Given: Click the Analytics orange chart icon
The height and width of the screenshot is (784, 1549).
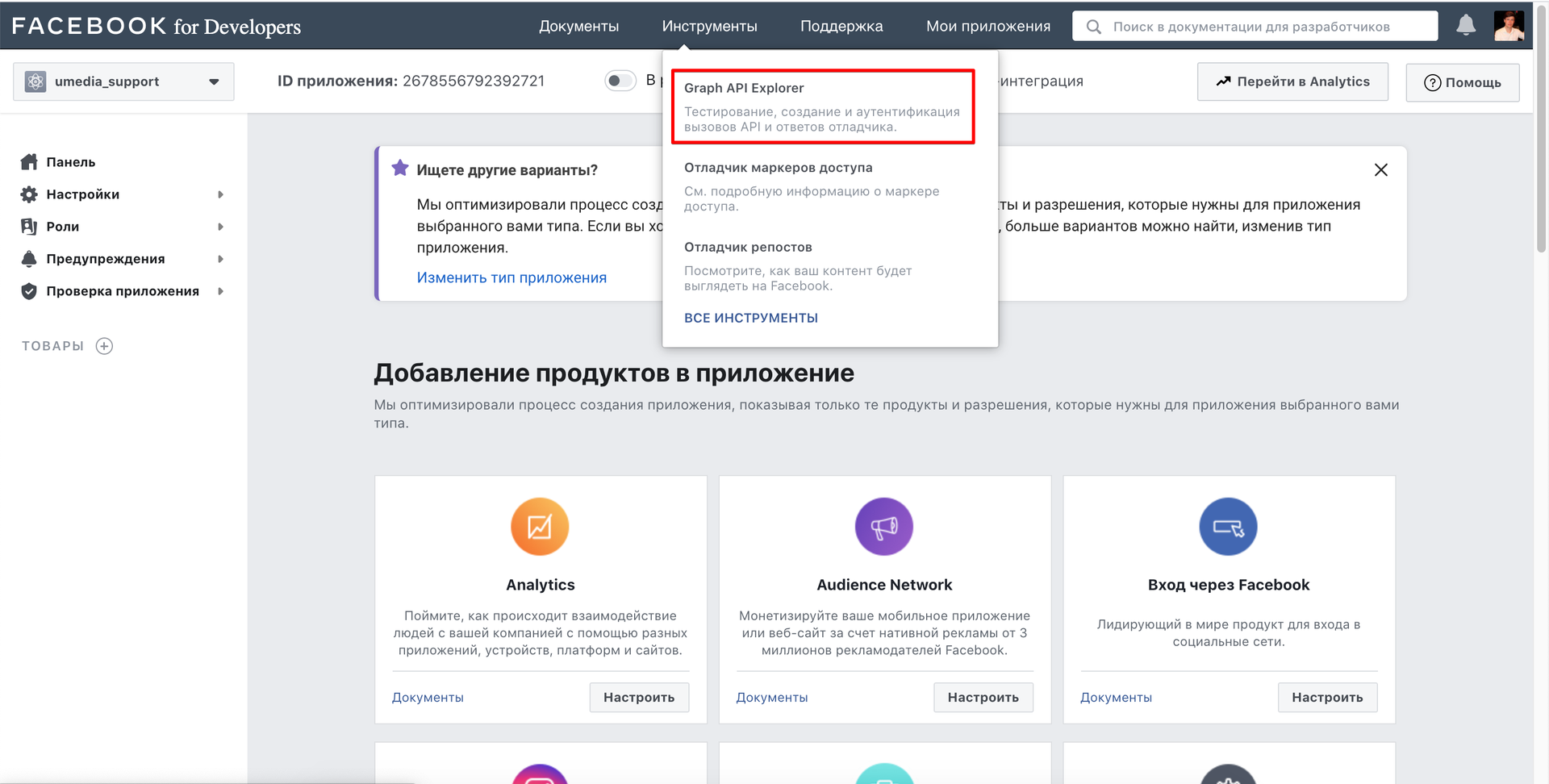Looking at the screenshot, I should pos(540,527).
